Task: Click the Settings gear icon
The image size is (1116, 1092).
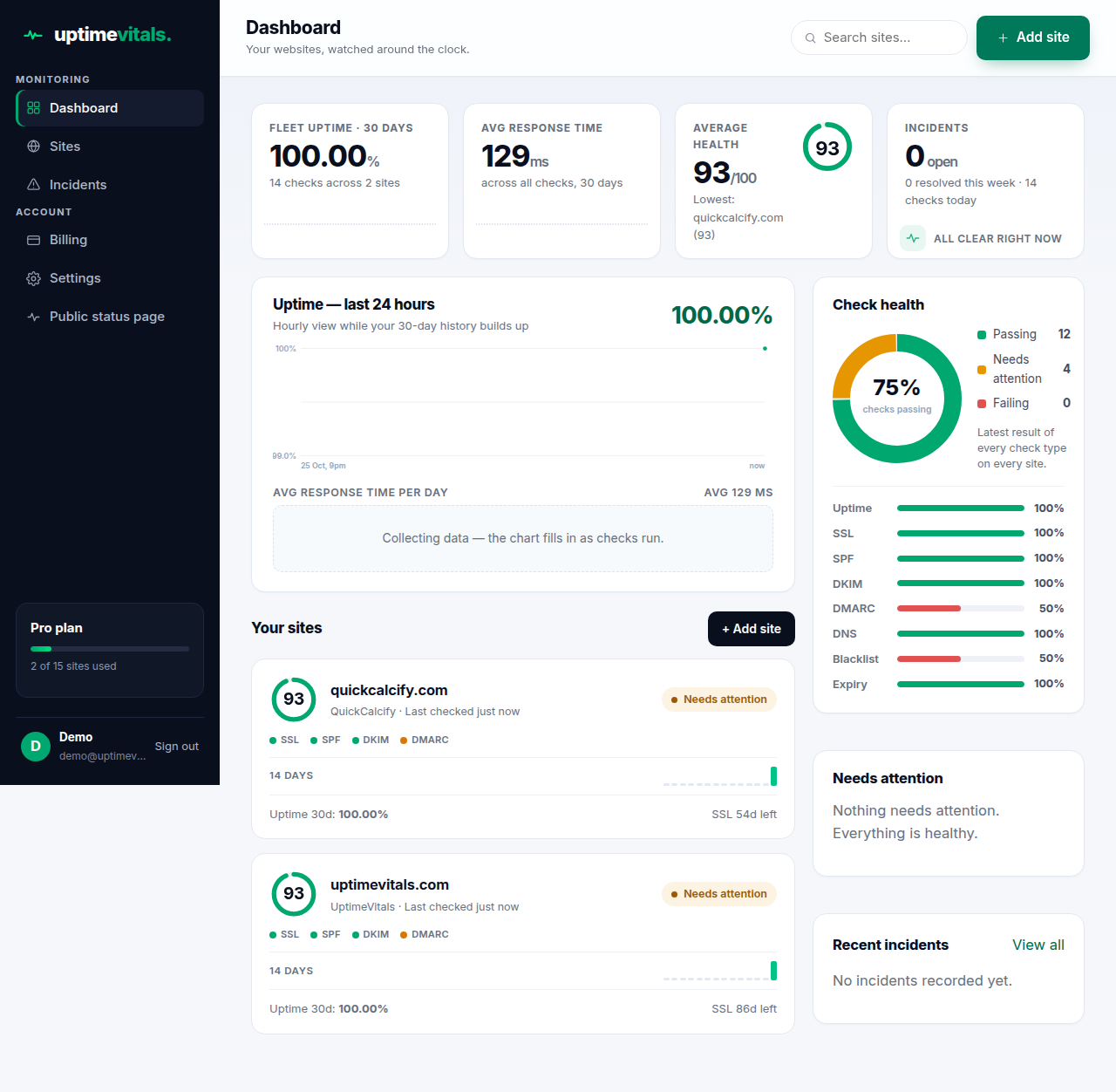Action: [x=34, y=278]
